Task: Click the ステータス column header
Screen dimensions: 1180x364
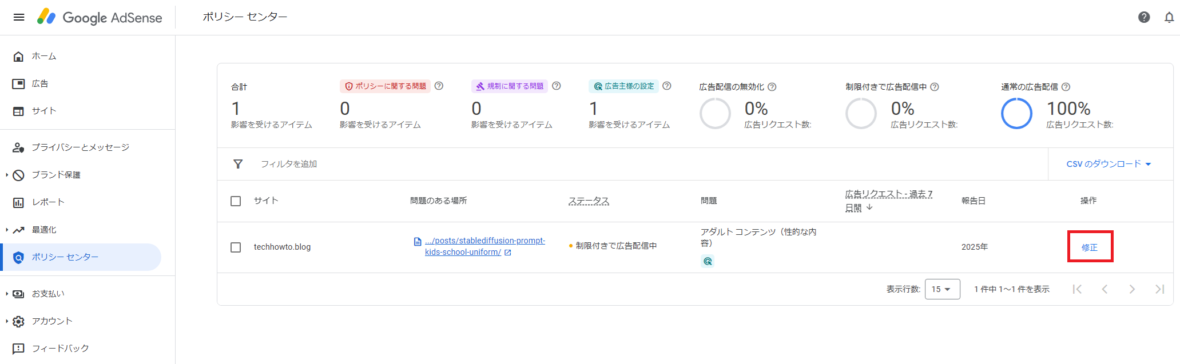Action: coord(588,201)
